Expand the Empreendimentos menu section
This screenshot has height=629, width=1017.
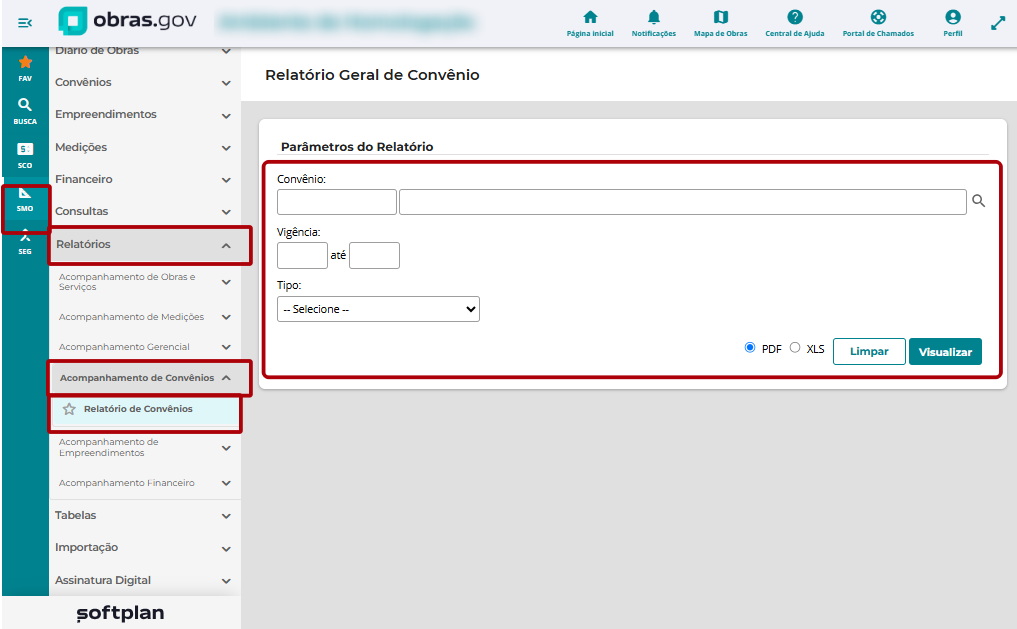click(x=144, y=115)
